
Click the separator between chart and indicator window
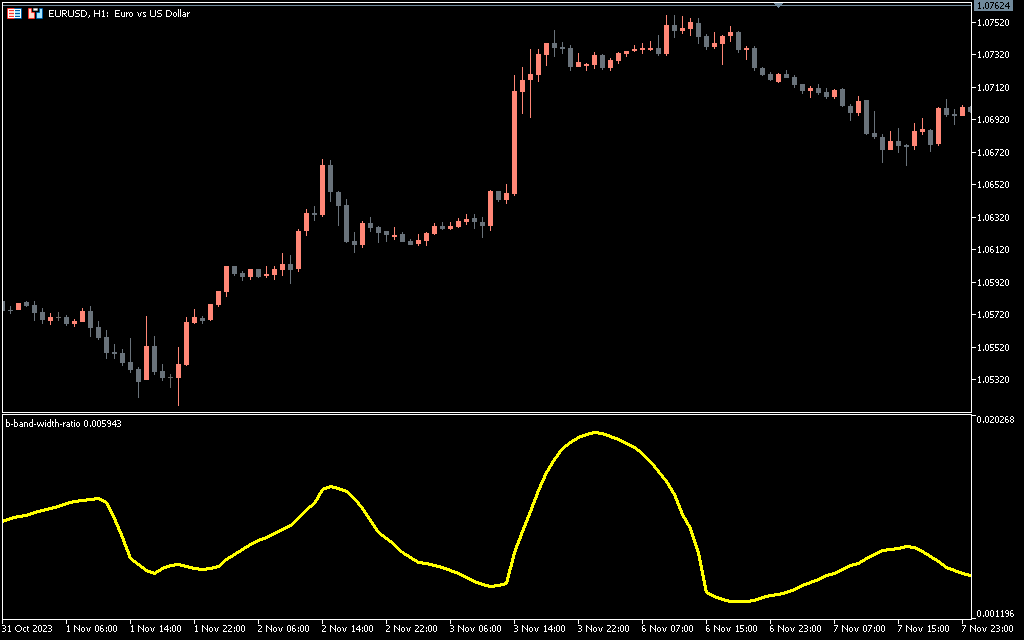click(x=488, y=412)
